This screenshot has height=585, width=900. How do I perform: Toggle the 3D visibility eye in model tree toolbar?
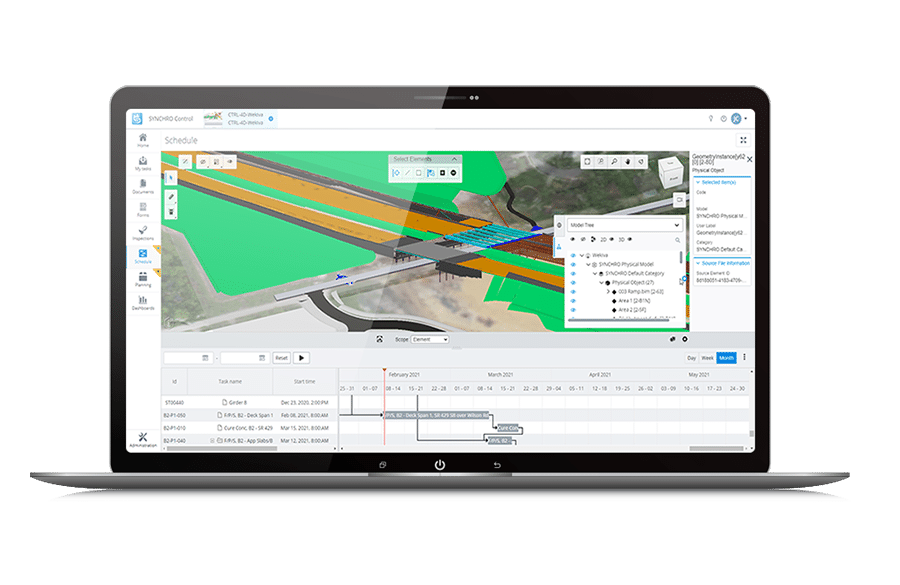[630, 239]
